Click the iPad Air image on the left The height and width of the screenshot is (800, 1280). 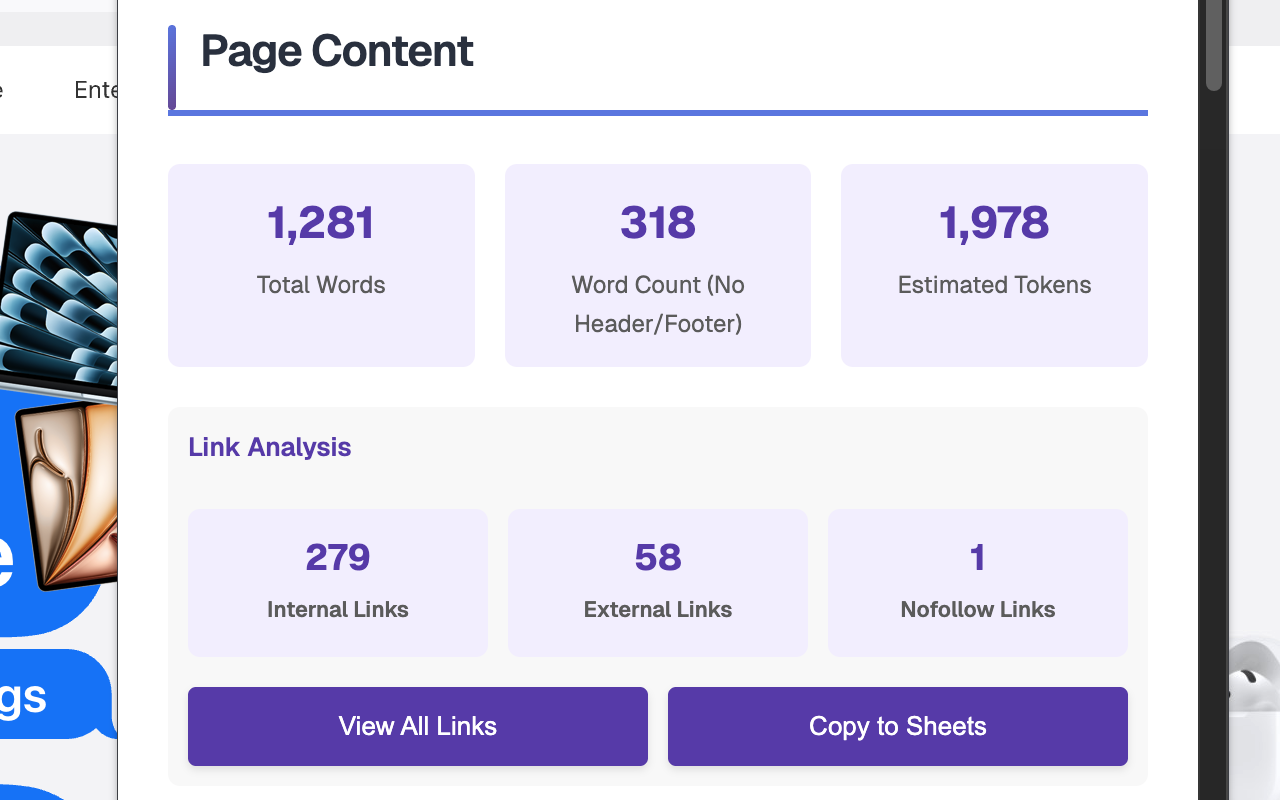(68, 495)
